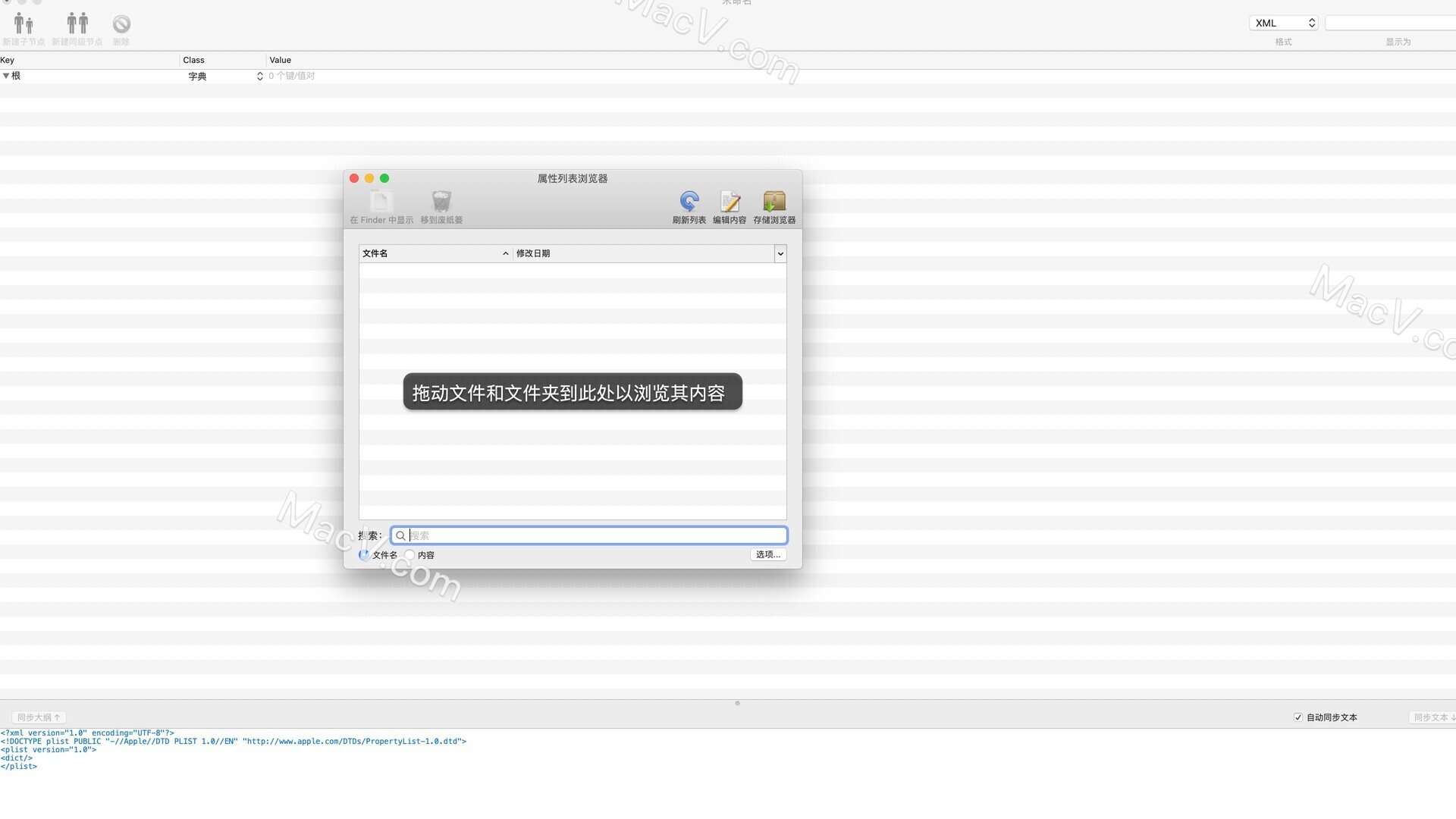This screenshot has width=1456, height=819.
Task: Toggle the 自动同步文本 checkbox
Action: point(1298,717)
